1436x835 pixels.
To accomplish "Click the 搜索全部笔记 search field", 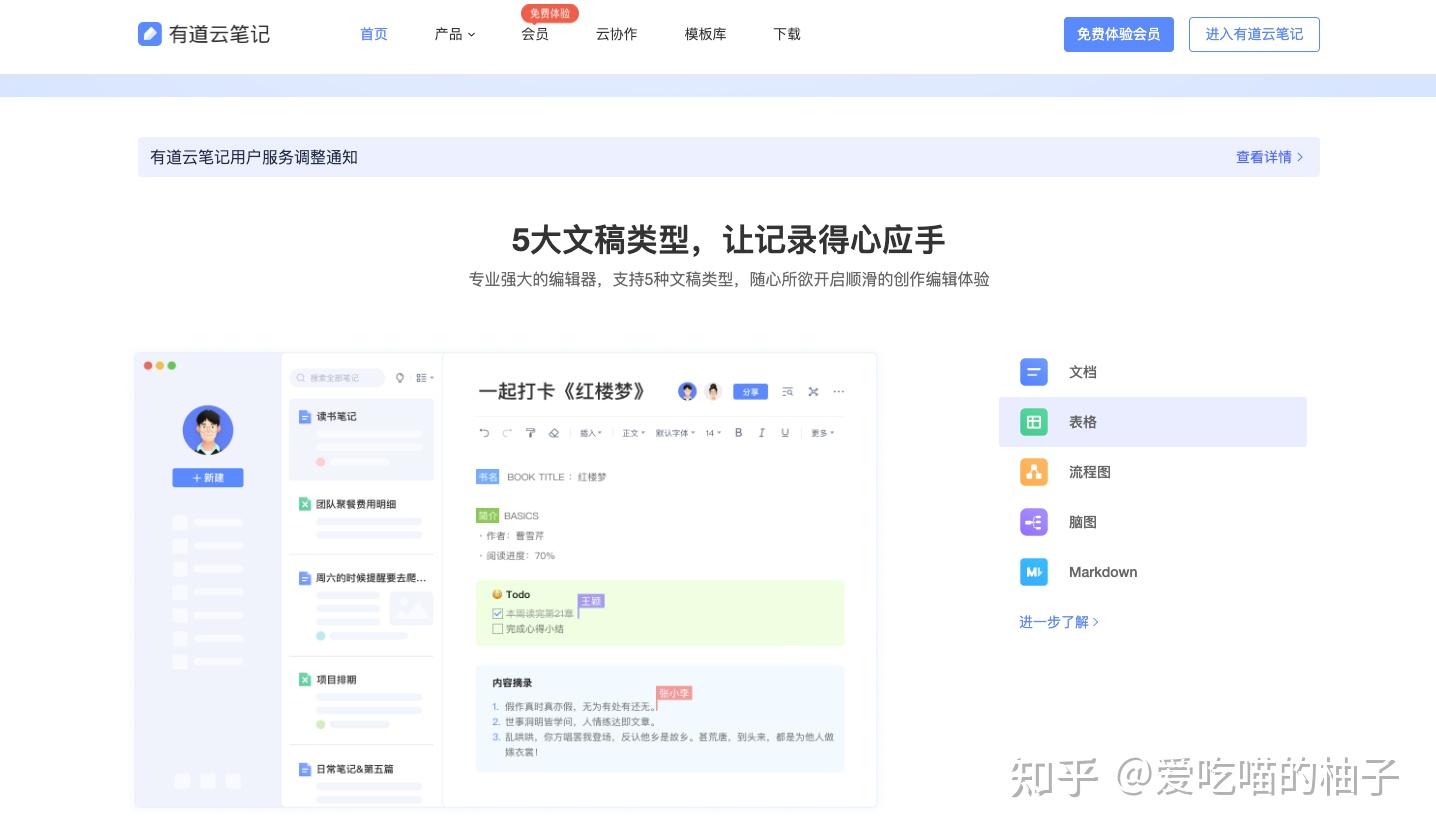I will (337, 378).
